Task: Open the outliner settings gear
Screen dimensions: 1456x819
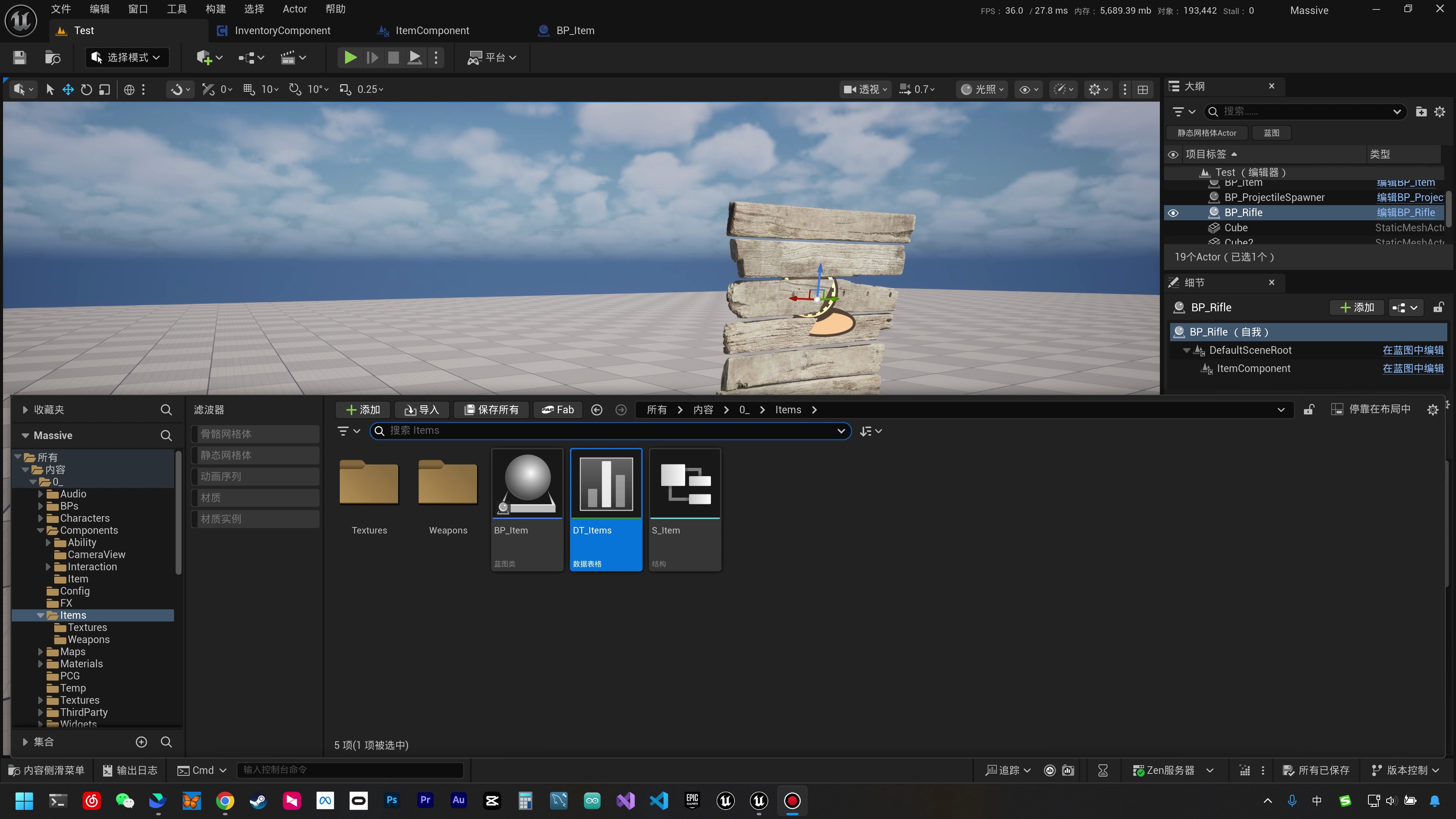Action: [1440, 111]
